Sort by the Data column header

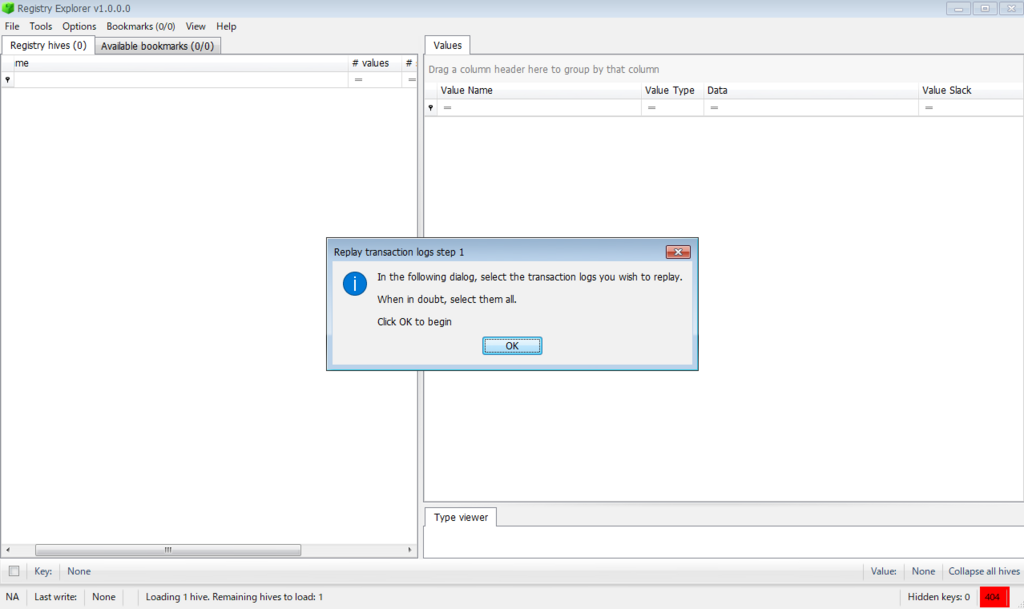pos(810,90)
